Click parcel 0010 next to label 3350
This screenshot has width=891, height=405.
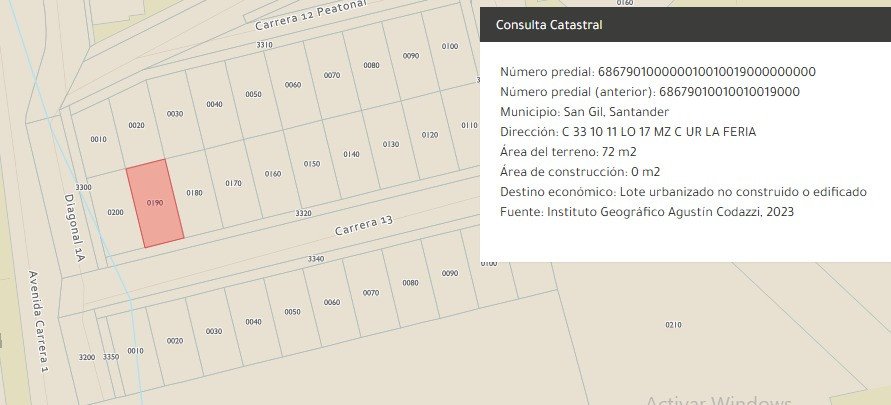pos(135,351)
